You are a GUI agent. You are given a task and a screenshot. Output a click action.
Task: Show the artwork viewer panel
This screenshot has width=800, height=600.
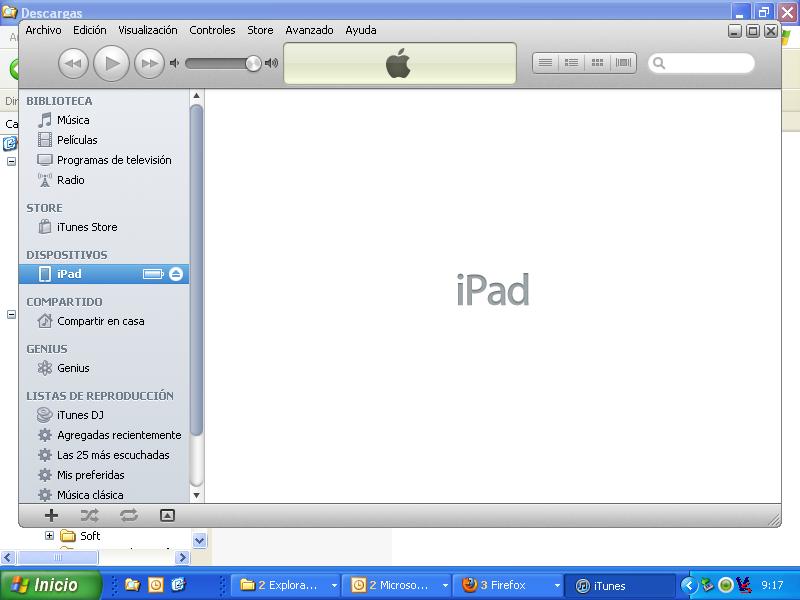167,515
